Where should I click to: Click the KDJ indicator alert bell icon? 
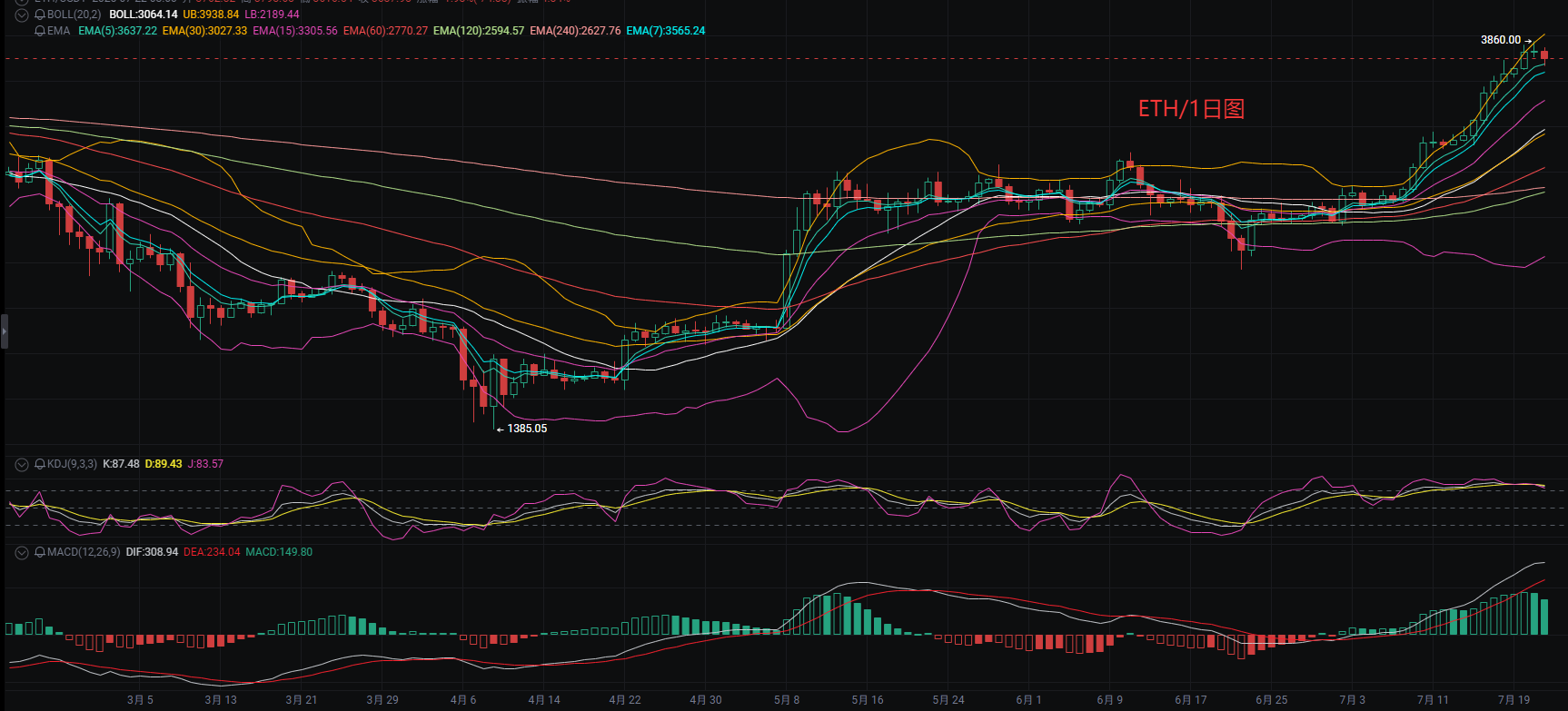[40, 464]
